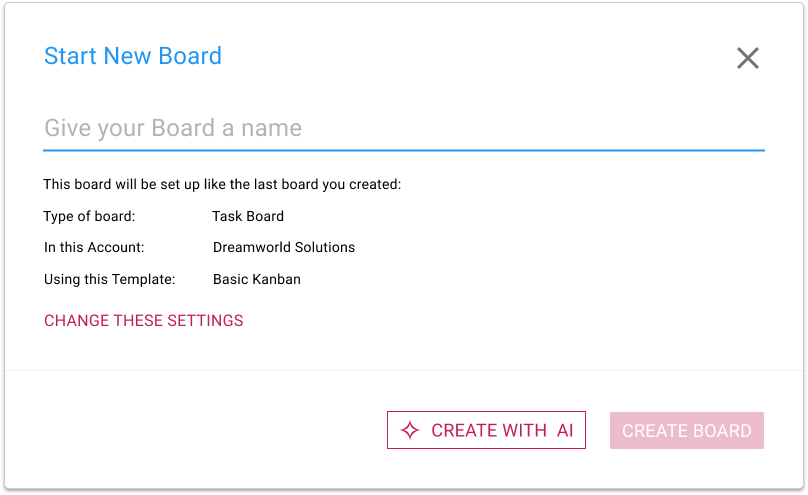Image resolution: width=808 pixels, height=495 pixels.
Task: Select the Using this Template label
Action: point(110,279)
